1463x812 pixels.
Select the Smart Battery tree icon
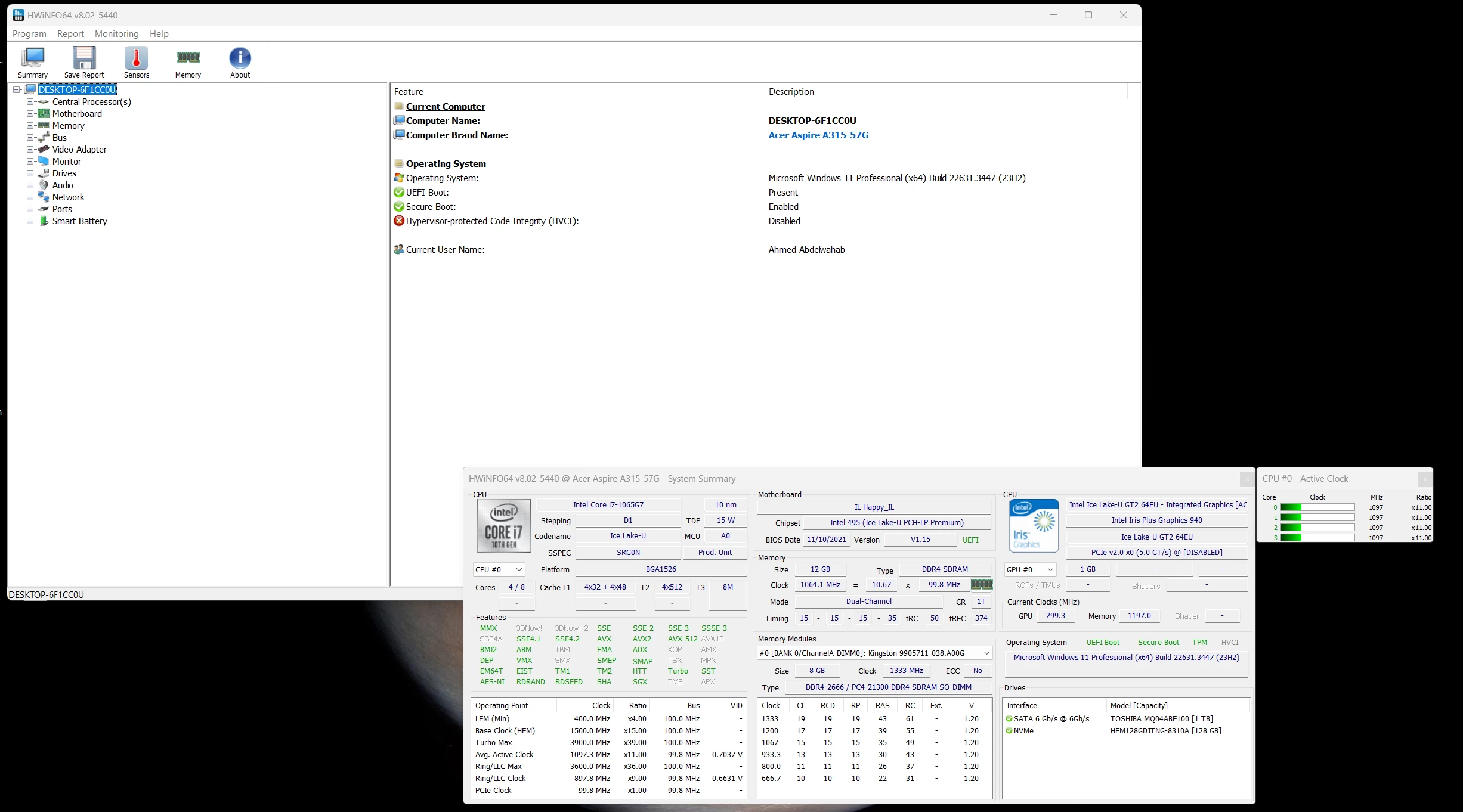[x=44, y=221]
